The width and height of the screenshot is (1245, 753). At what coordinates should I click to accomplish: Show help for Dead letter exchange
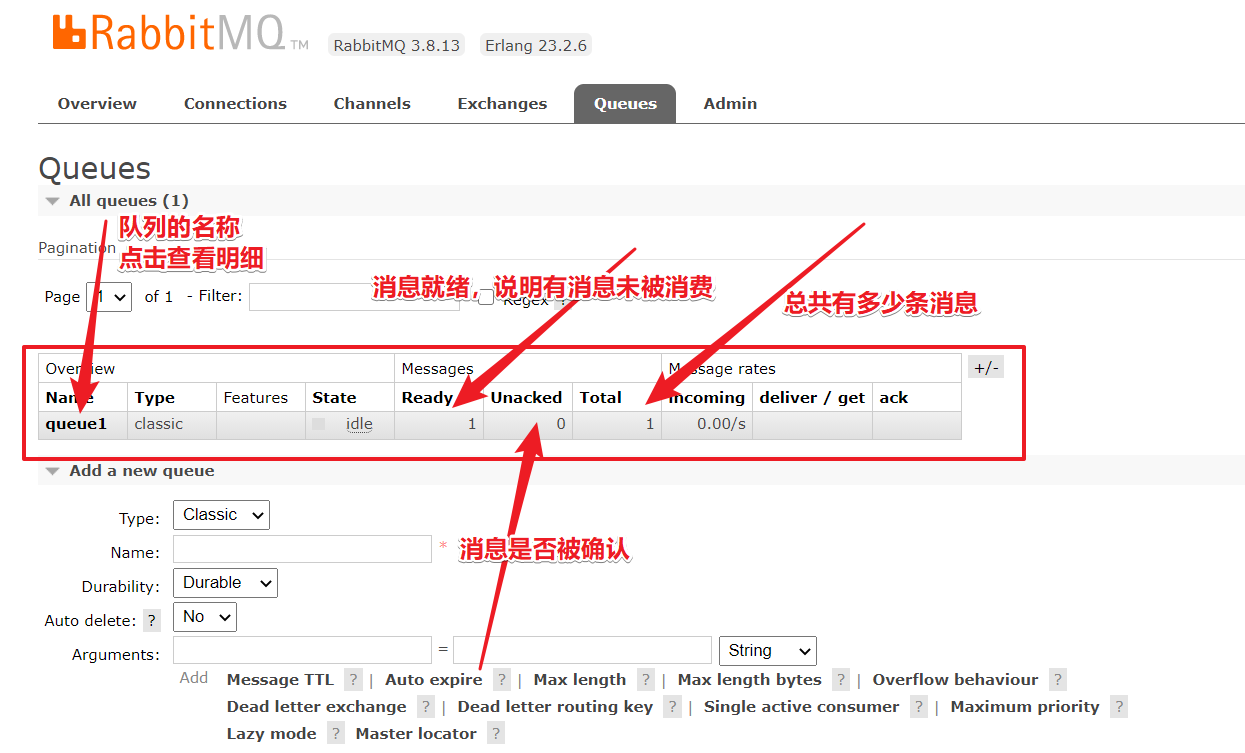click(x=426, y=707)
